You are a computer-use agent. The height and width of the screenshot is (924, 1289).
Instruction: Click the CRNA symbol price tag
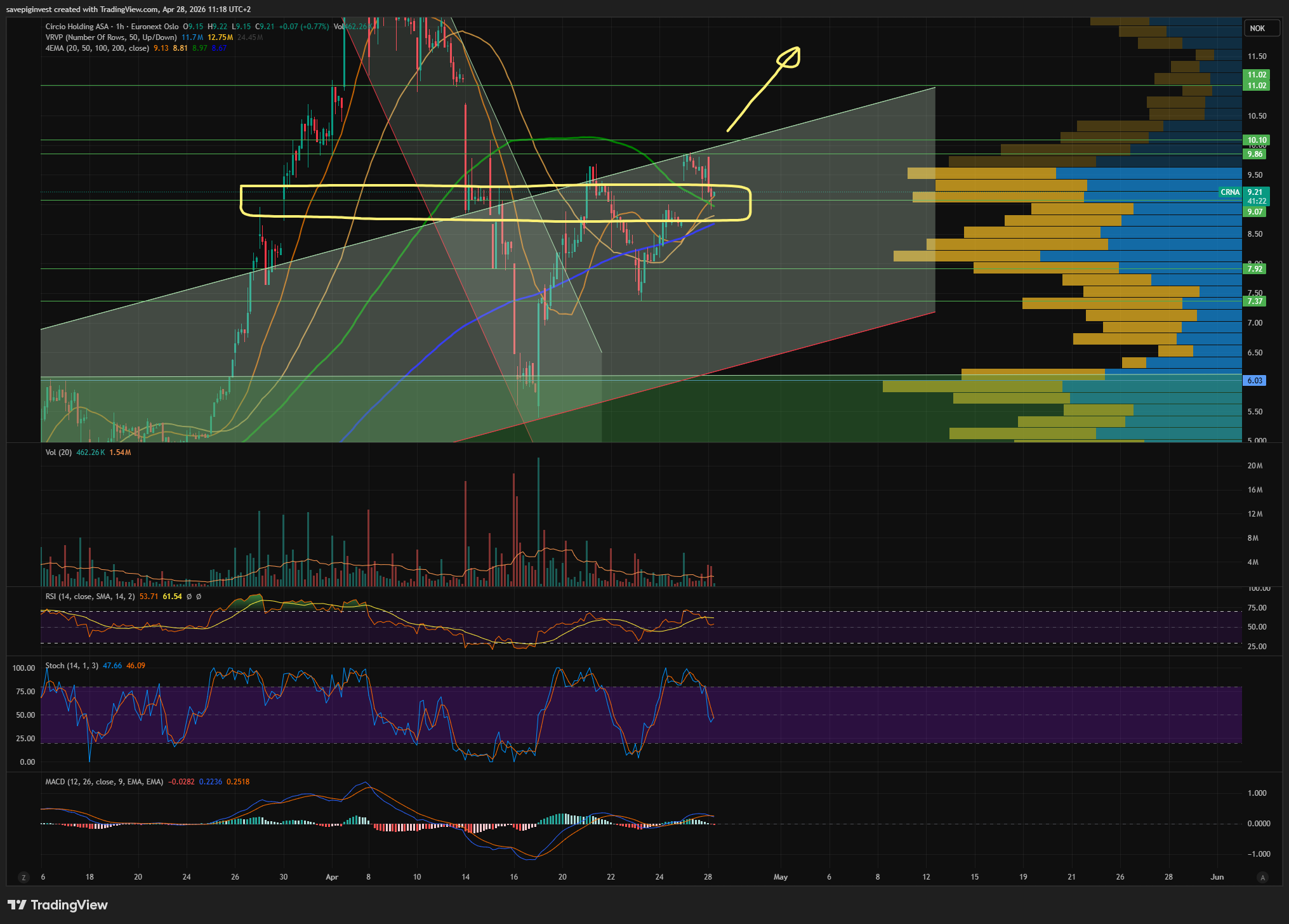click(x=1229, y=192)
